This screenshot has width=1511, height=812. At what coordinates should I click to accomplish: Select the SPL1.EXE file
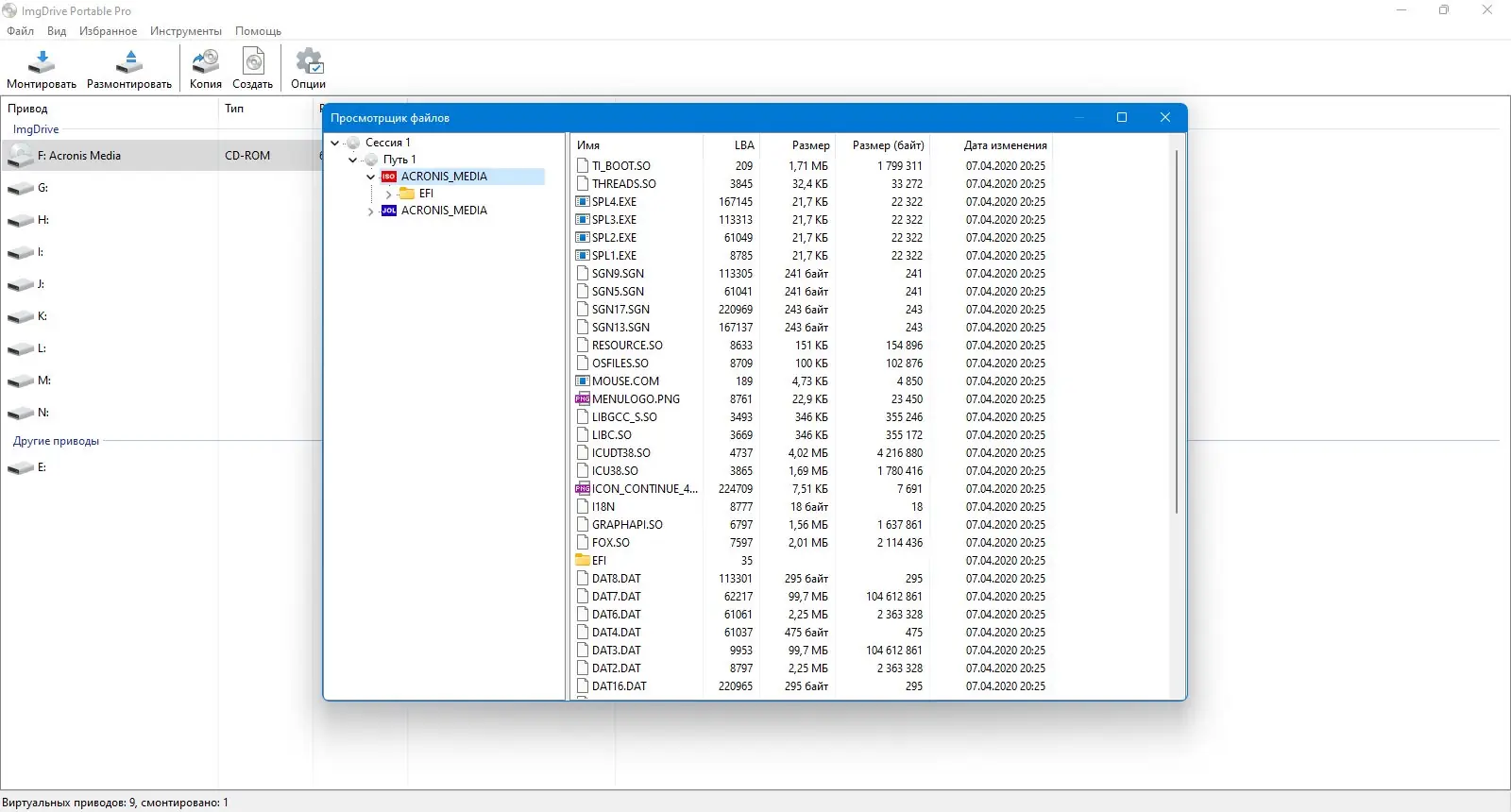pyautogui.click(x=614, y=256)
